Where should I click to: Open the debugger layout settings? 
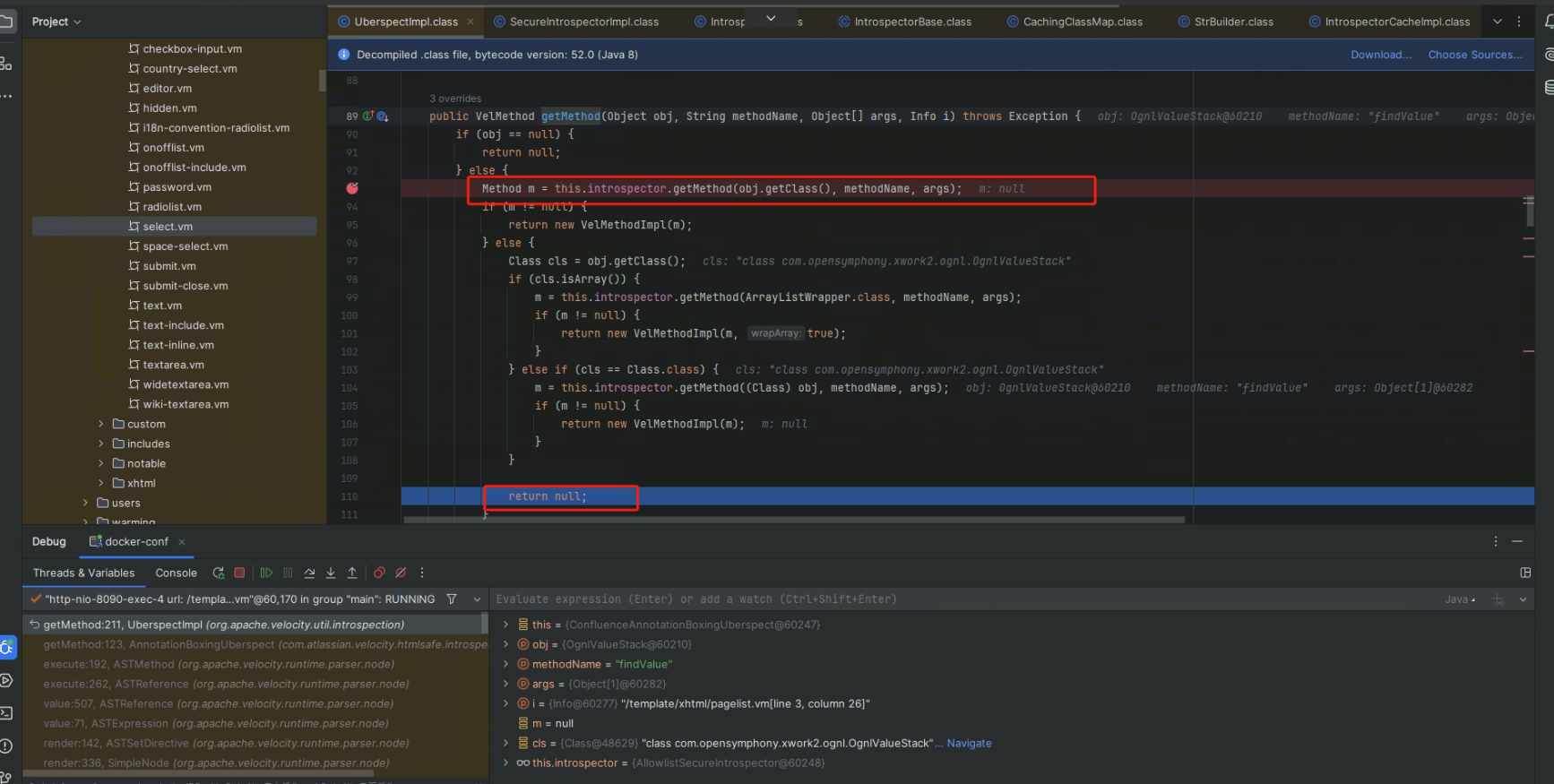pos(1525,573)
